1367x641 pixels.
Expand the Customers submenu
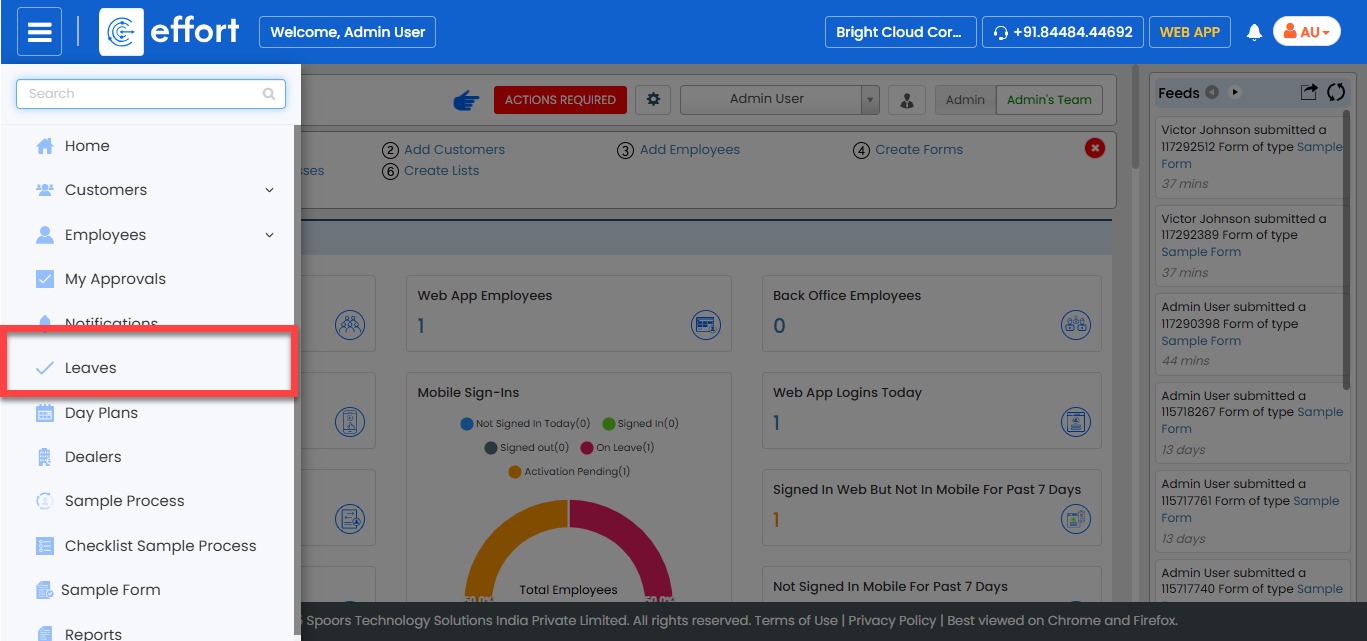(x=269, y=190)
